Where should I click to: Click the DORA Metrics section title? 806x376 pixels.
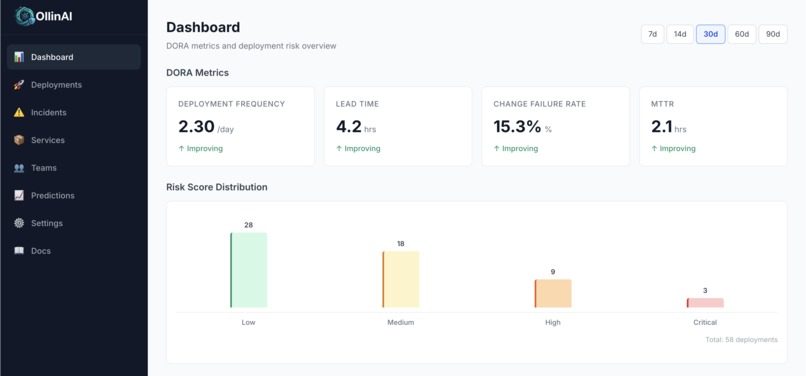point(198,73)
